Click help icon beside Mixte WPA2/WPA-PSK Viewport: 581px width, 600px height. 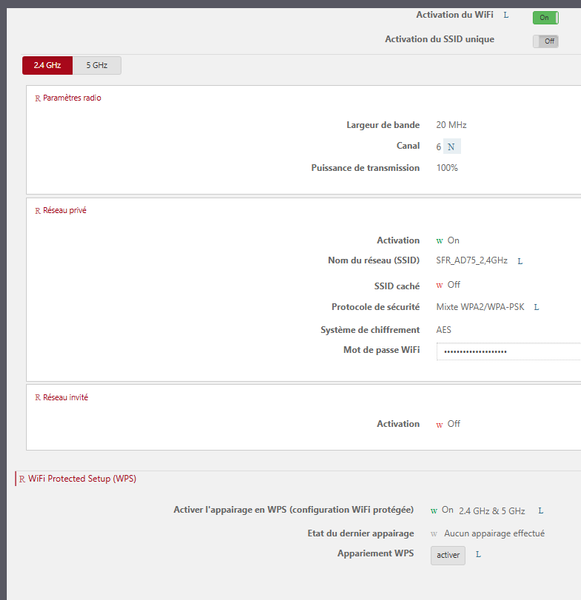click(536, 307)
